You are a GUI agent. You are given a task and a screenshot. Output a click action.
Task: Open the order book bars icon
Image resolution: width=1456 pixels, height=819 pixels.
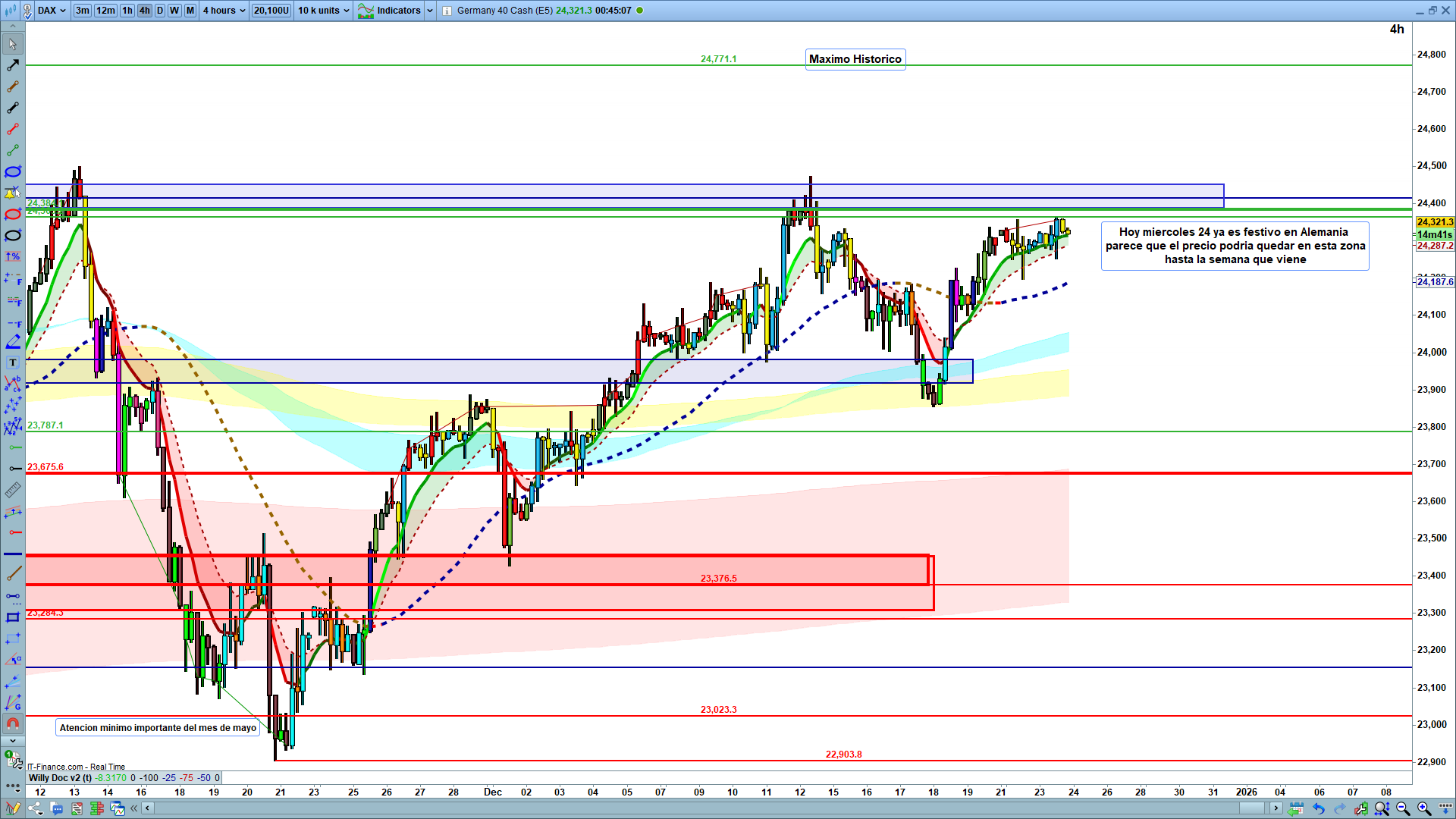(96, 808)
